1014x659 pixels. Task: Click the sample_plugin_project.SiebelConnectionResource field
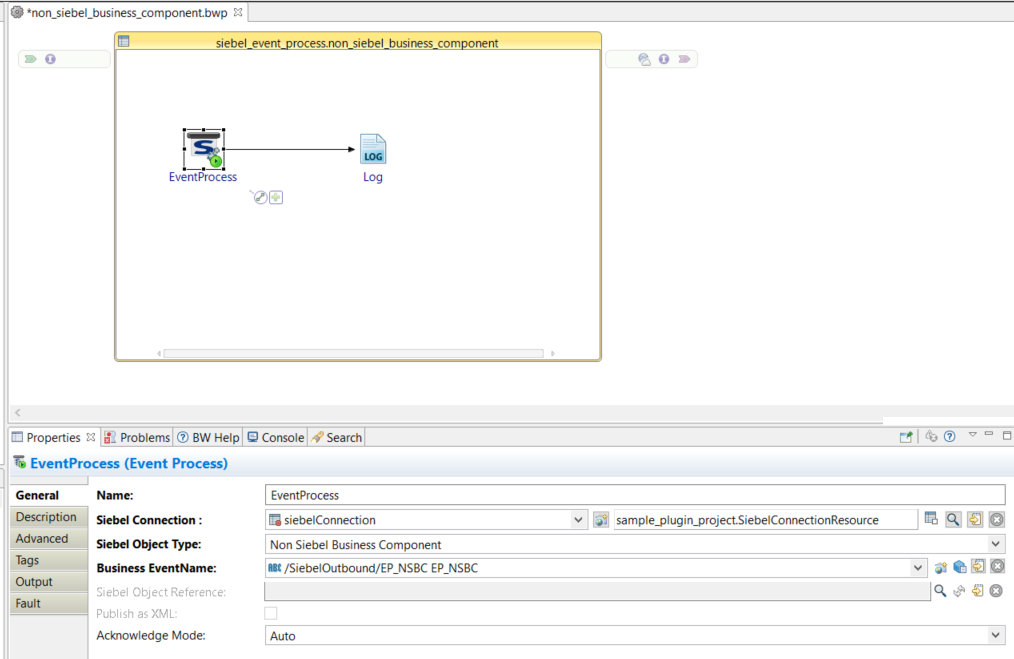765,520
